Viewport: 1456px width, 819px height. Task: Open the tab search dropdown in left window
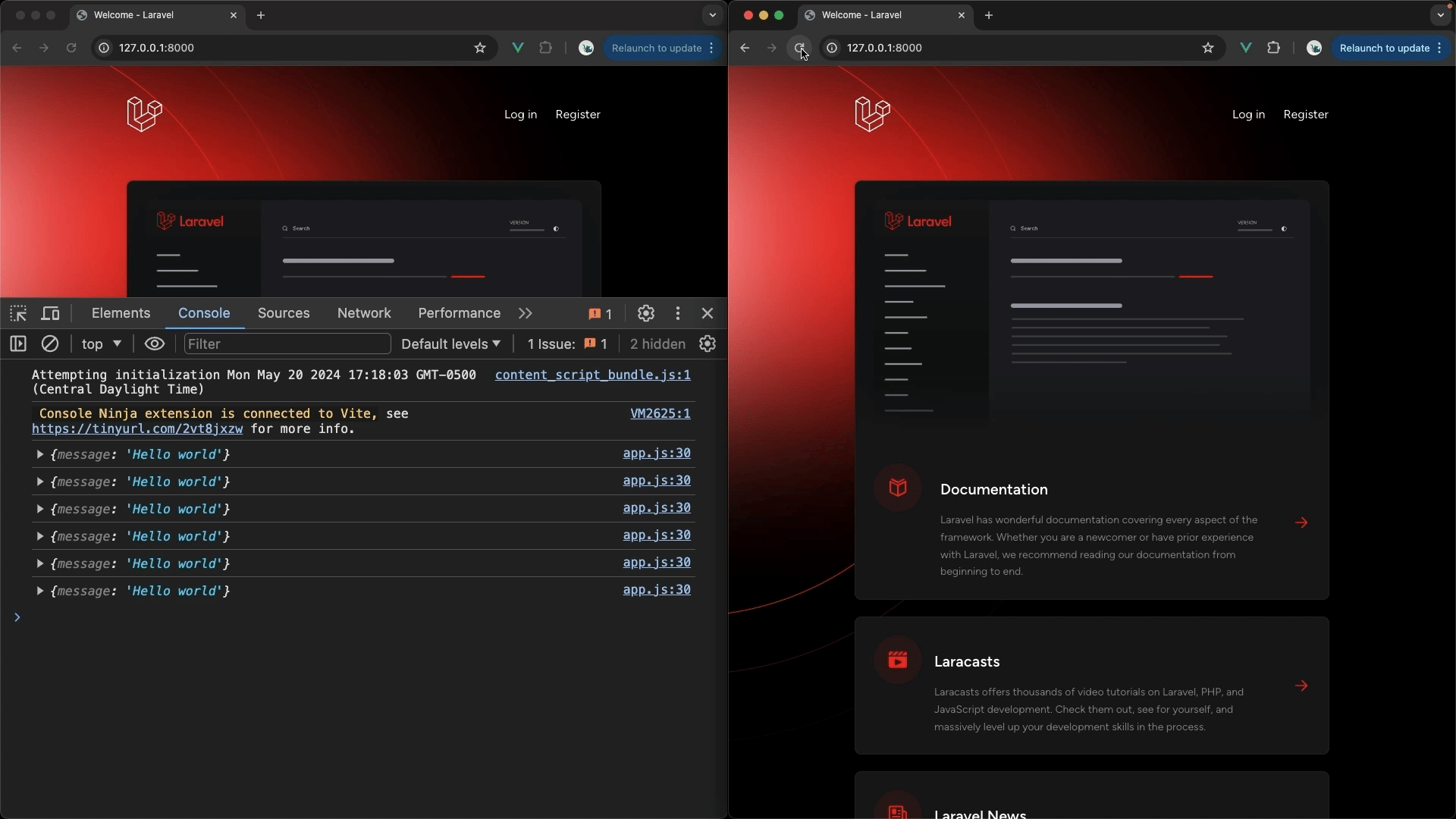pyautogui.click(x=712, y=15)
